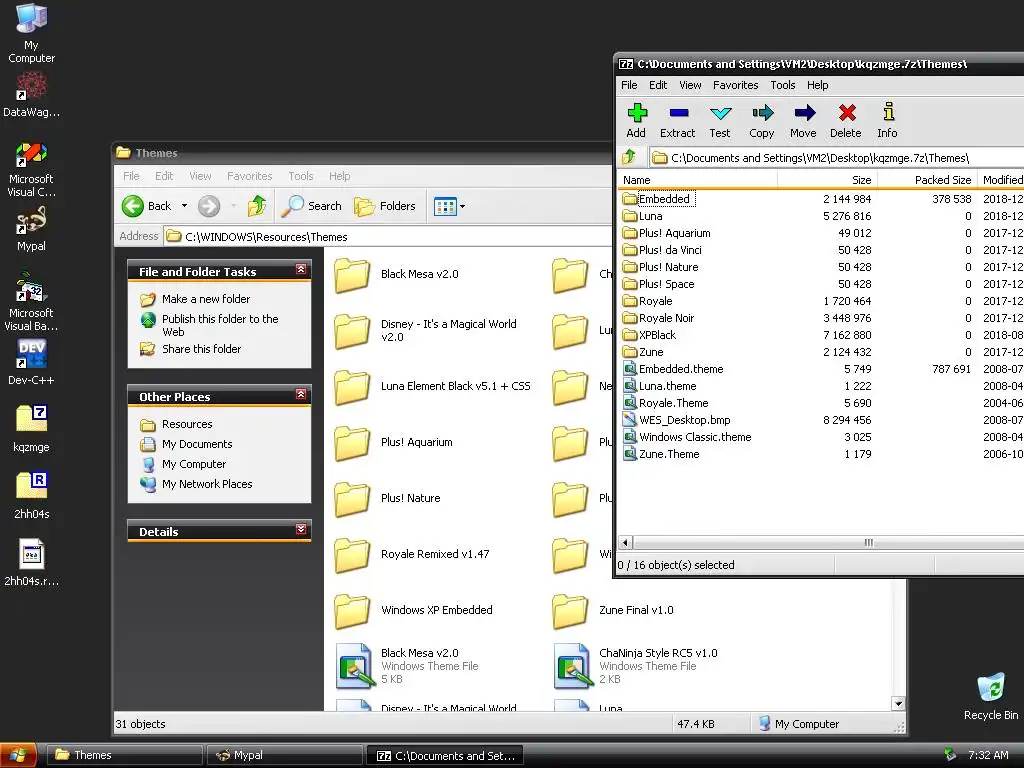Click Make a new folder link
The width and height of the screenshot is (1024, 768).
tap(206, 299)
